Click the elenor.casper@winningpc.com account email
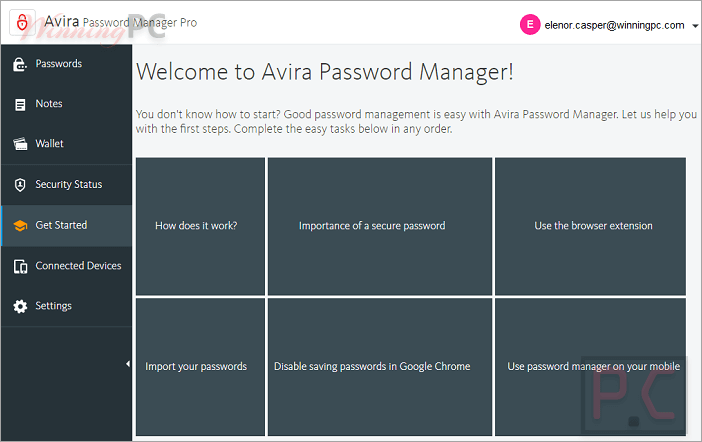 click(614, 26)
